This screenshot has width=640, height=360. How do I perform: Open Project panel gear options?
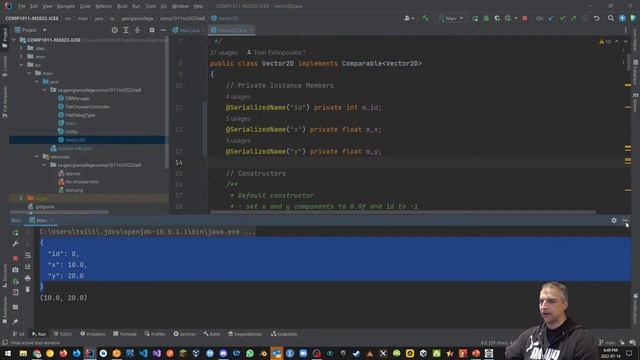click(152, 30)
